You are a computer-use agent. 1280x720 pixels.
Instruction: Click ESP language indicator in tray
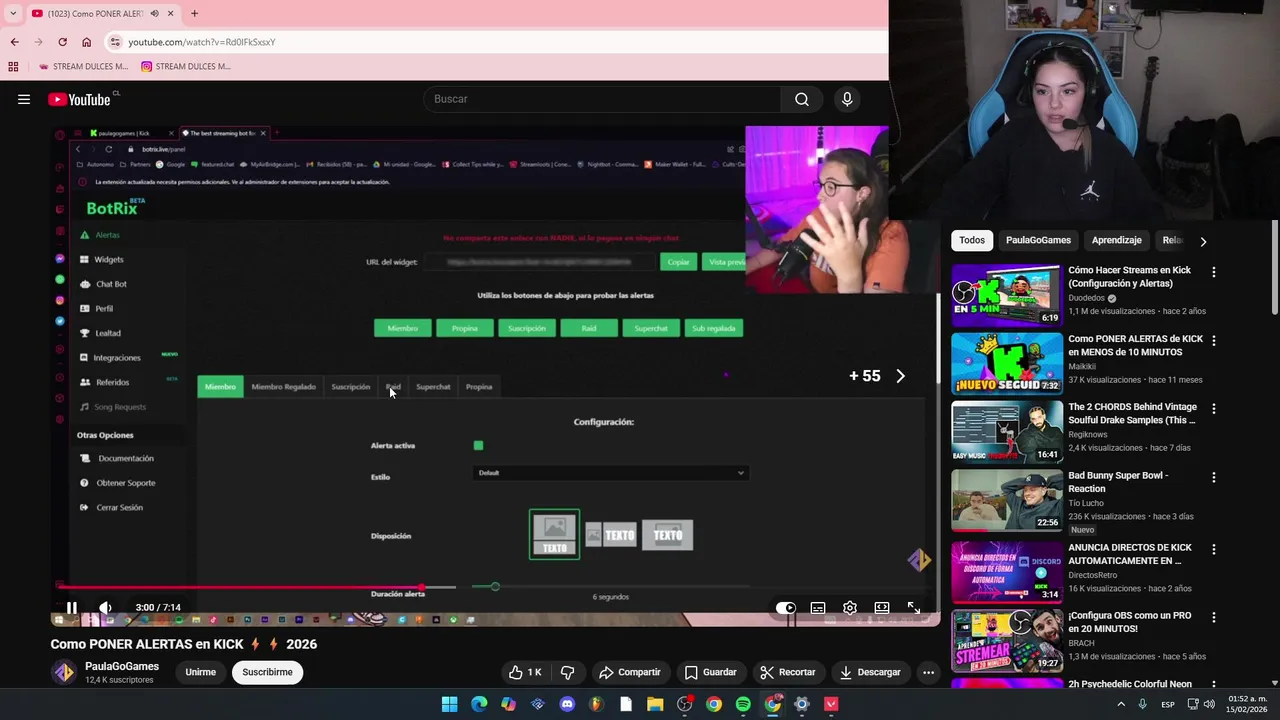[x=1167, y=704]
